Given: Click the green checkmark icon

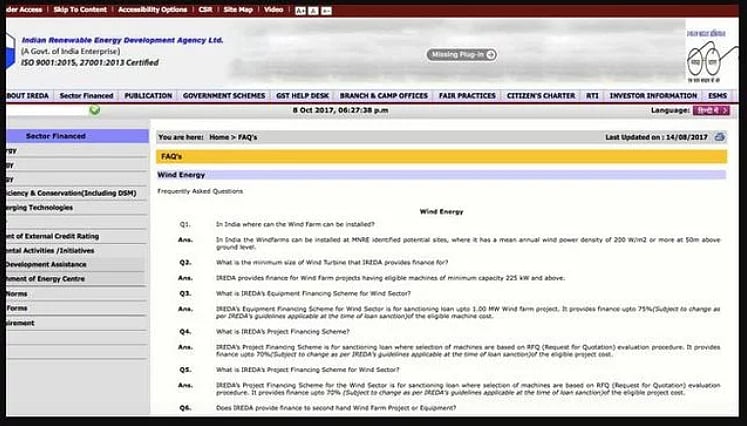Looking at the screenshot, I should (95, 110).
